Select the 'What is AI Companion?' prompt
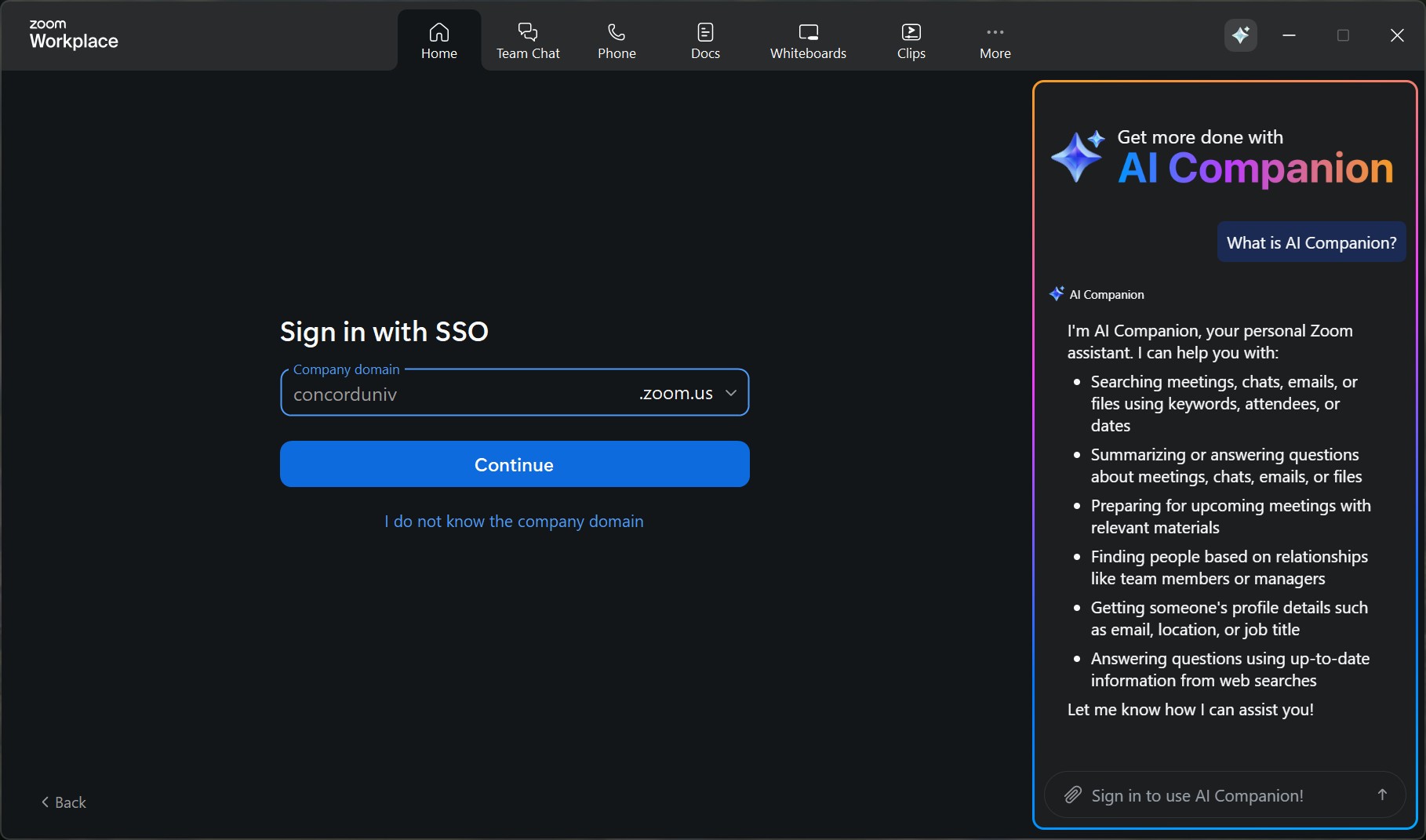The height and width of the screenshot is (840, 1426). point(1311,243)
